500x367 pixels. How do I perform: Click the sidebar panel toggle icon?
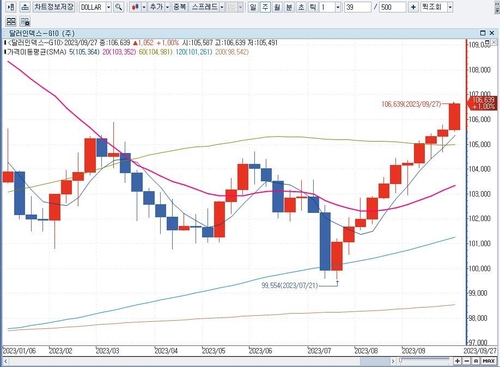pyautogui.click(x=11, y=7)
